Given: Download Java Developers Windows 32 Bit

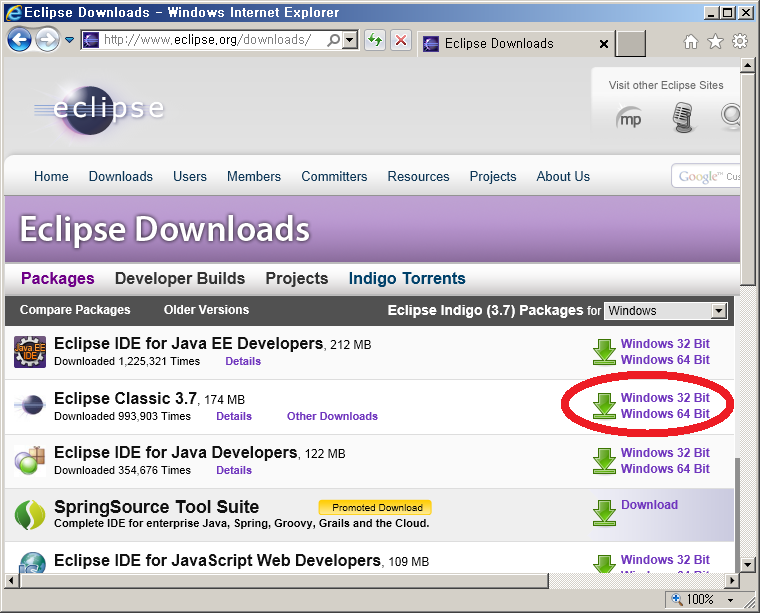Looking at the screenshot, I should tap(665, 453).
